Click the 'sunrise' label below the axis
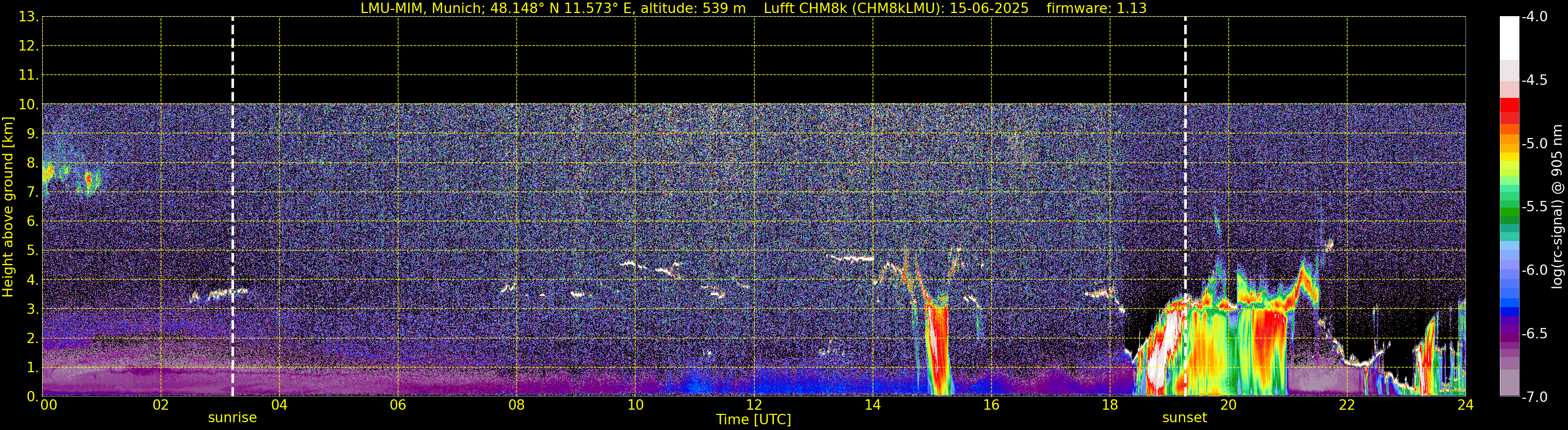The height and width of the screenshot is (430, 1568). tap(232, 418)
